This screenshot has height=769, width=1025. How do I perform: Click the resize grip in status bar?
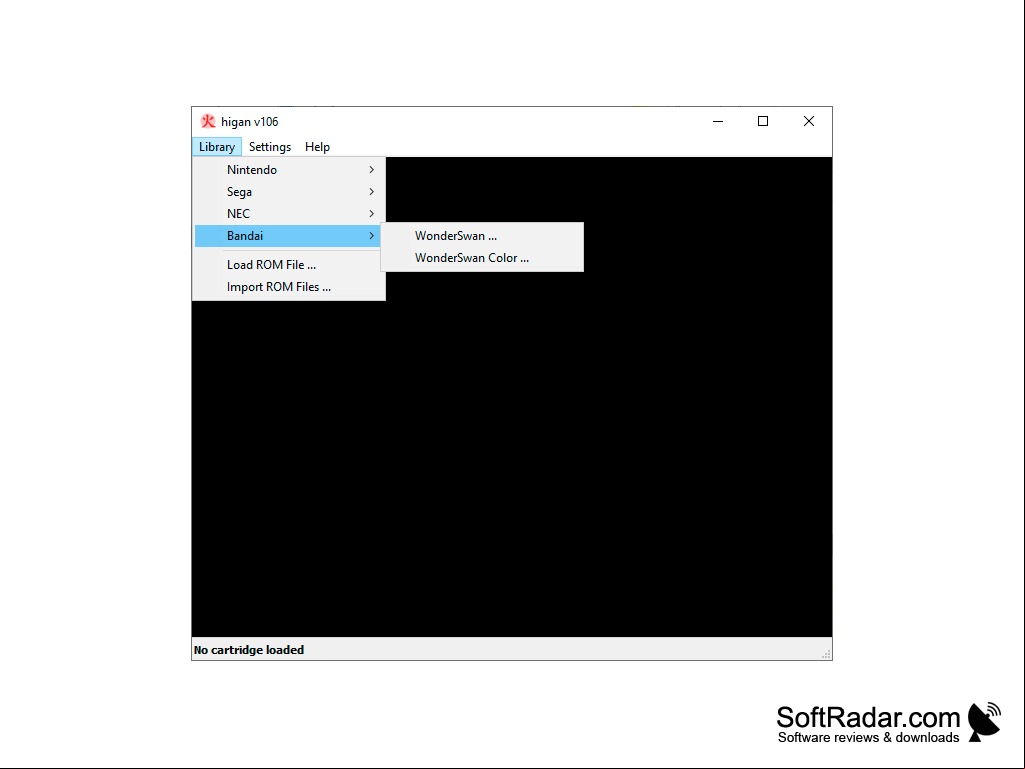click(x=826, y=654)
